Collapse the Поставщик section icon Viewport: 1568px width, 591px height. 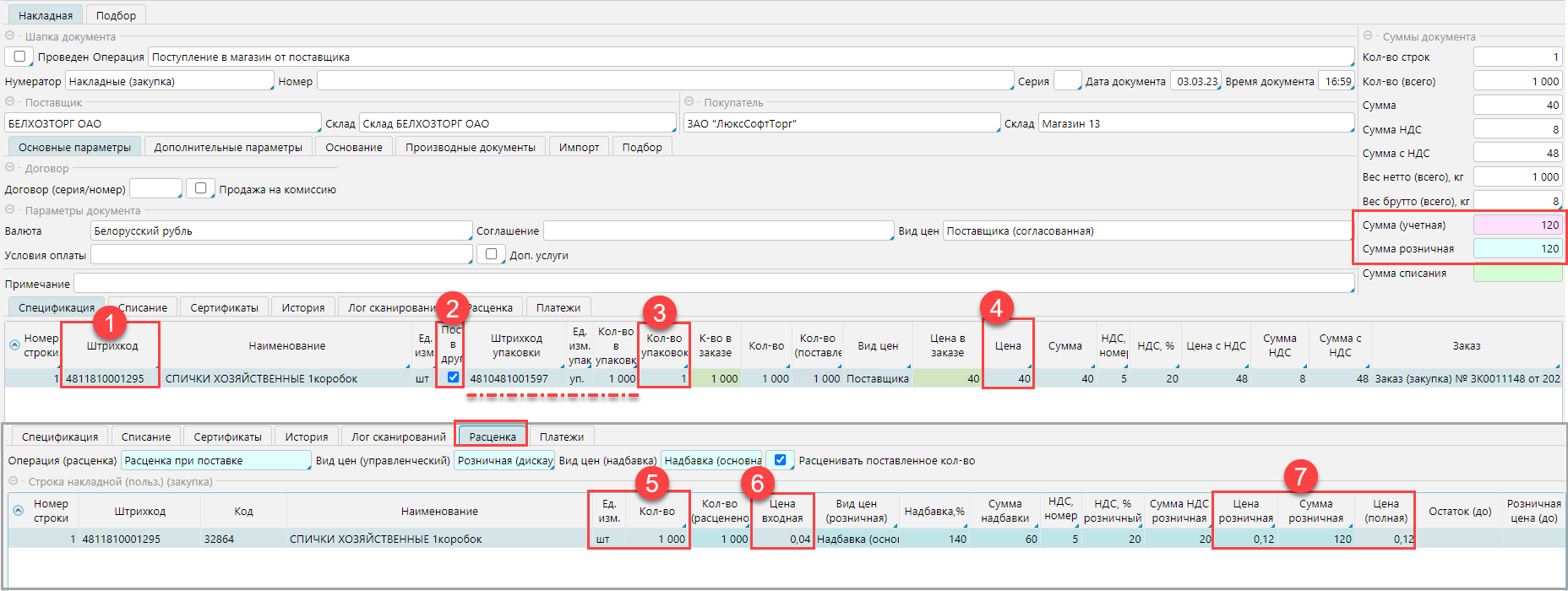(x=10, y=102)
